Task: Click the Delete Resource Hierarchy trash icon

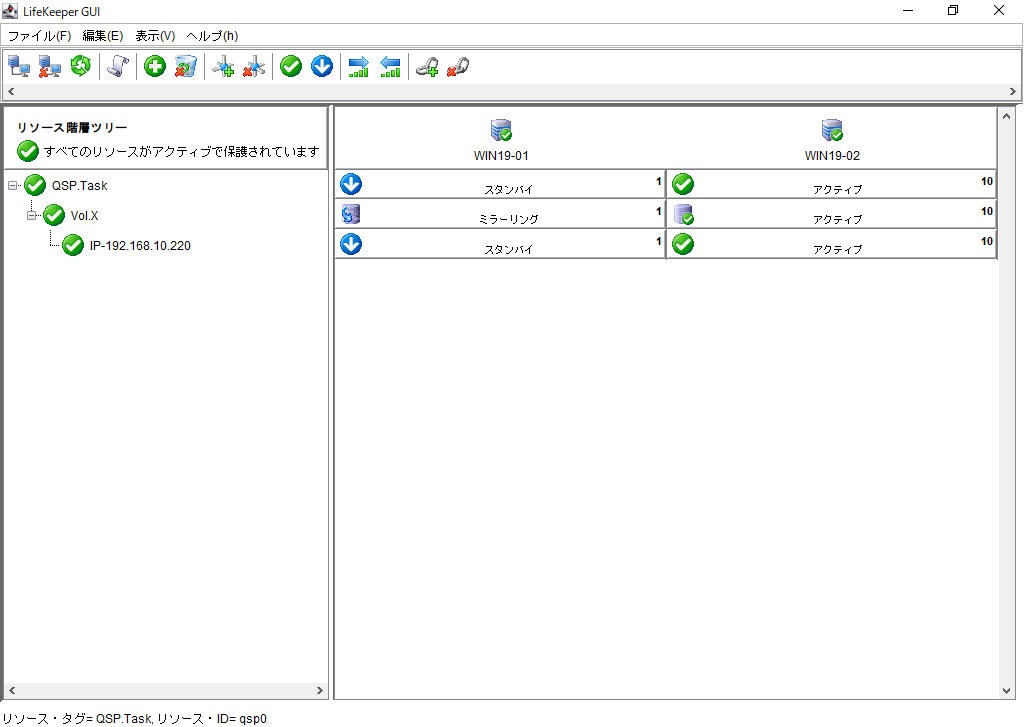Action: (x=185, y=67)
